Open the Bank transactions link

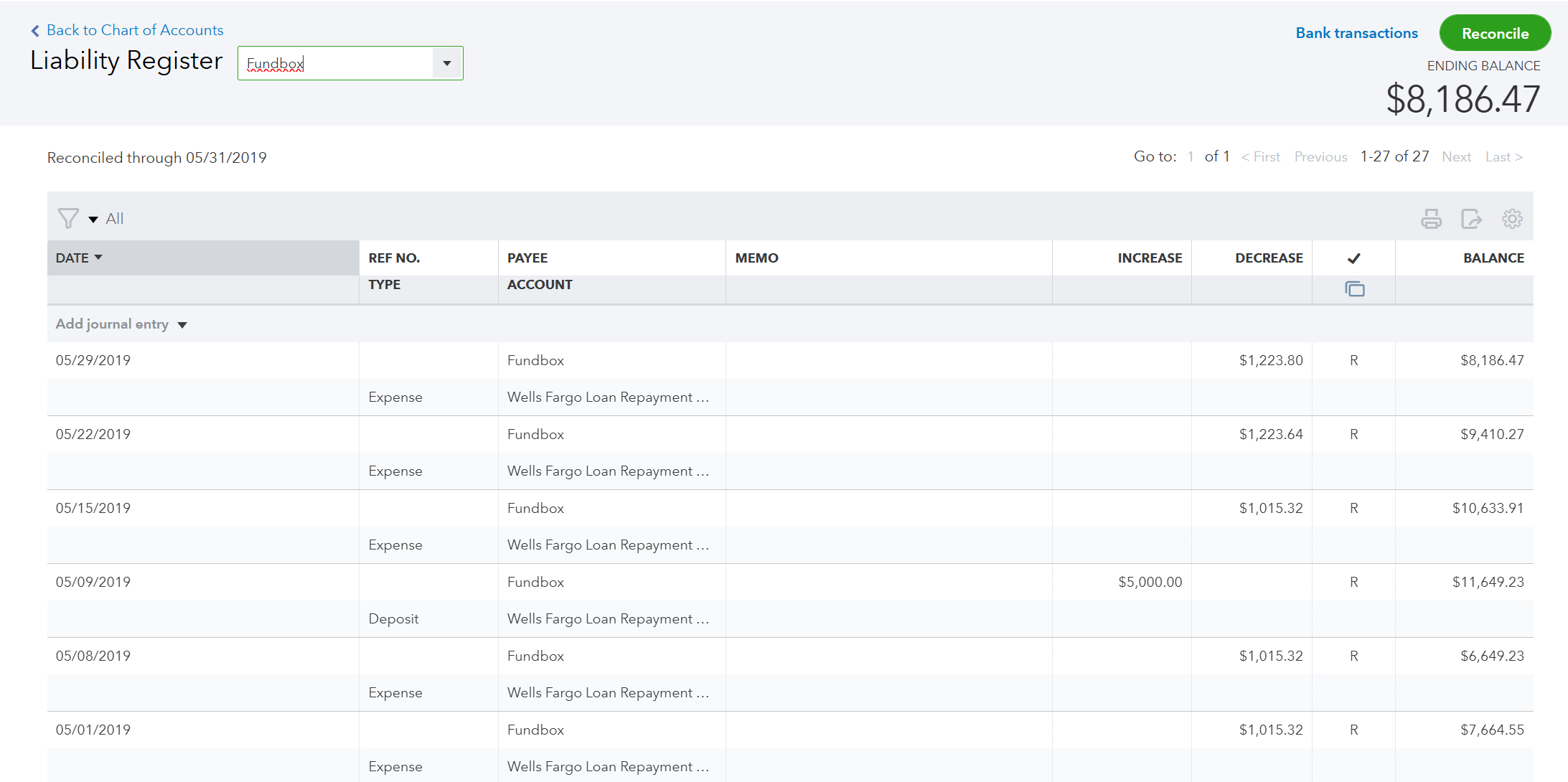click(x=1356, y=33)
